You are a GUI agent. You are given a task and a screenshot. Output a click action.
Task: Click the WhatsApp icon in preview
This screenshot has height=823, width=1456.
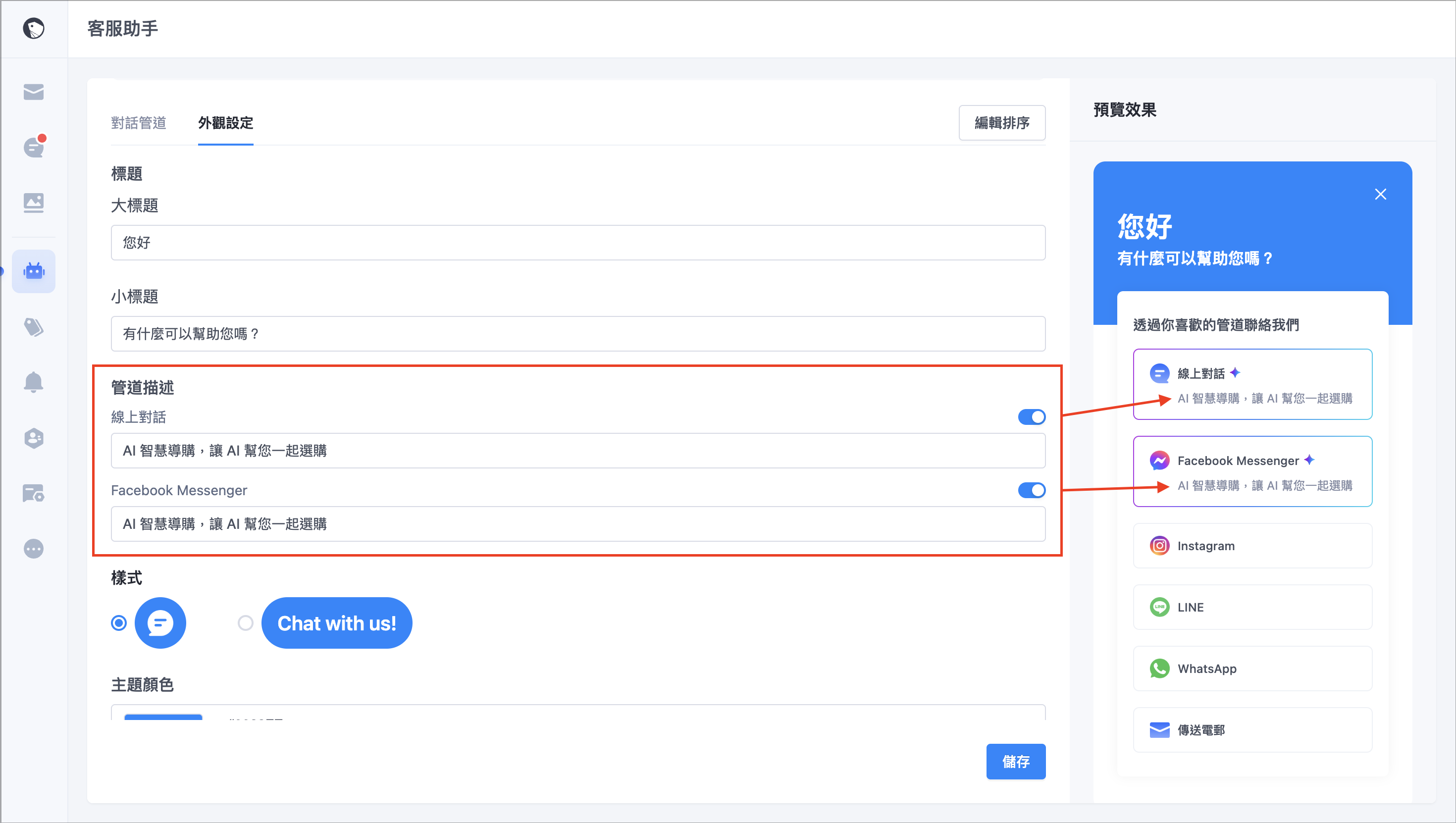tap(1159, 668)
